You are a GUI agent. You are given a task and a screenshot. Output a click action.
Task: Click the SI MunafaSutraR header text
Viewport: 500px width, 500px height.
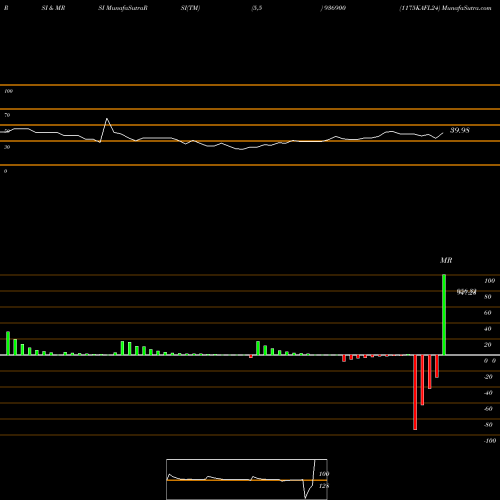point(123,8)
